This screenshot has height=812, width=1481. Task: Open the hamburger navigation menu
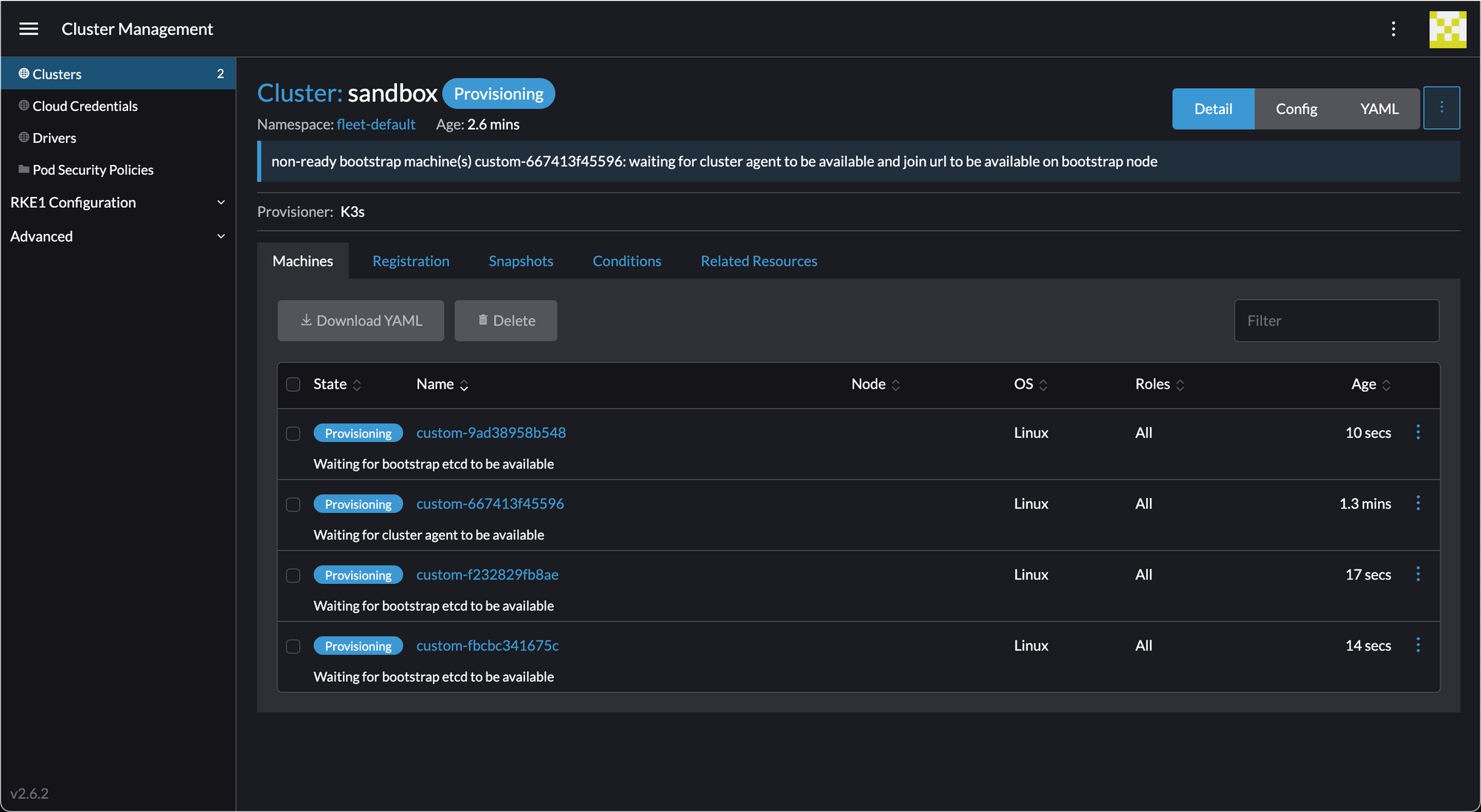click(x=29, y=29)
